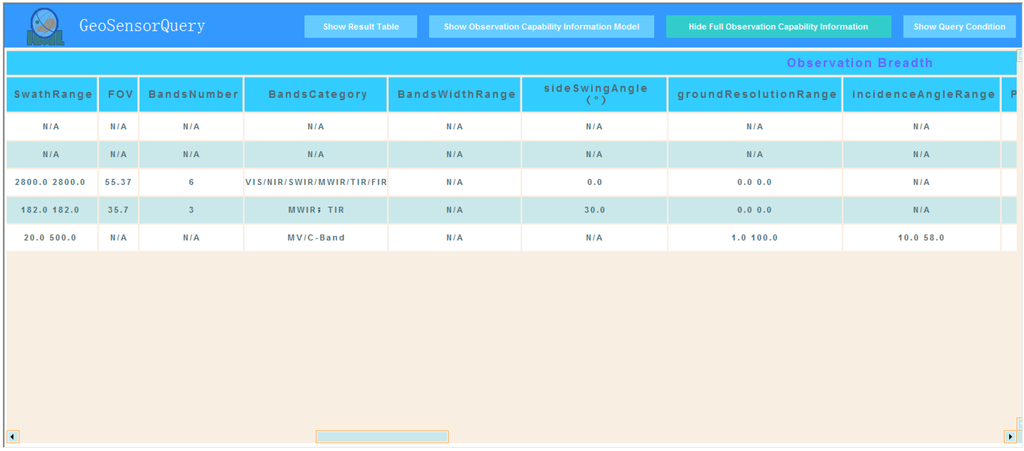Click the BandsWidthRange column header

pos(455,95)
